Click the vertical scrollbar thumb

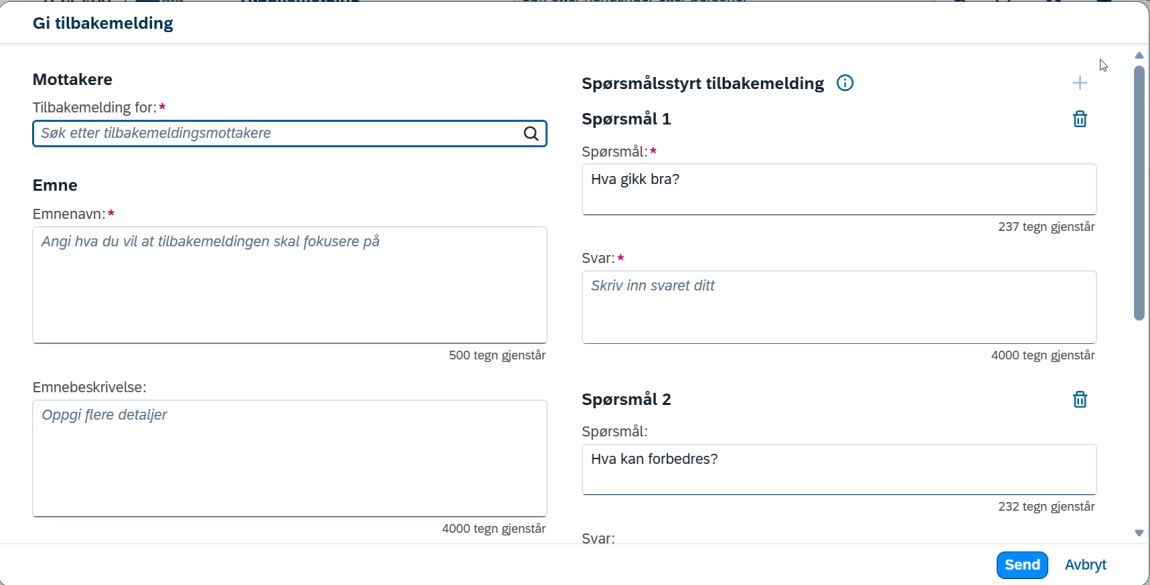pos(1139,193)
